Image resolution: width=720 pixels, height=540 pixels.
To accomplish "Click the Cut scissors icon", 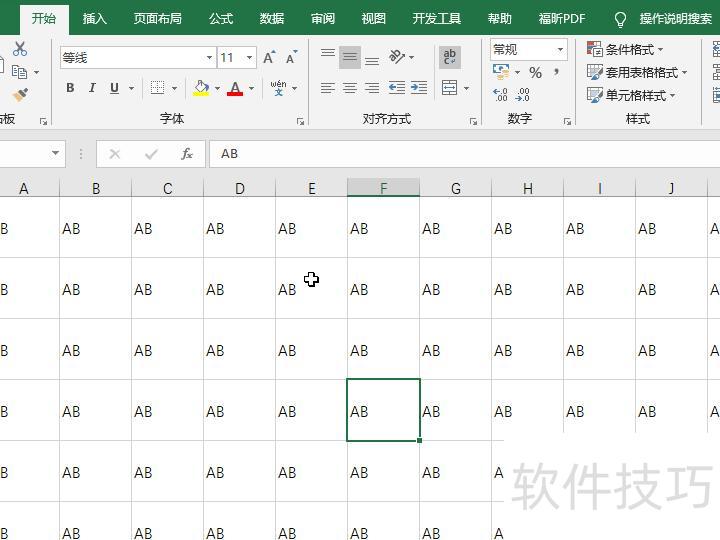I will (20, 49).
